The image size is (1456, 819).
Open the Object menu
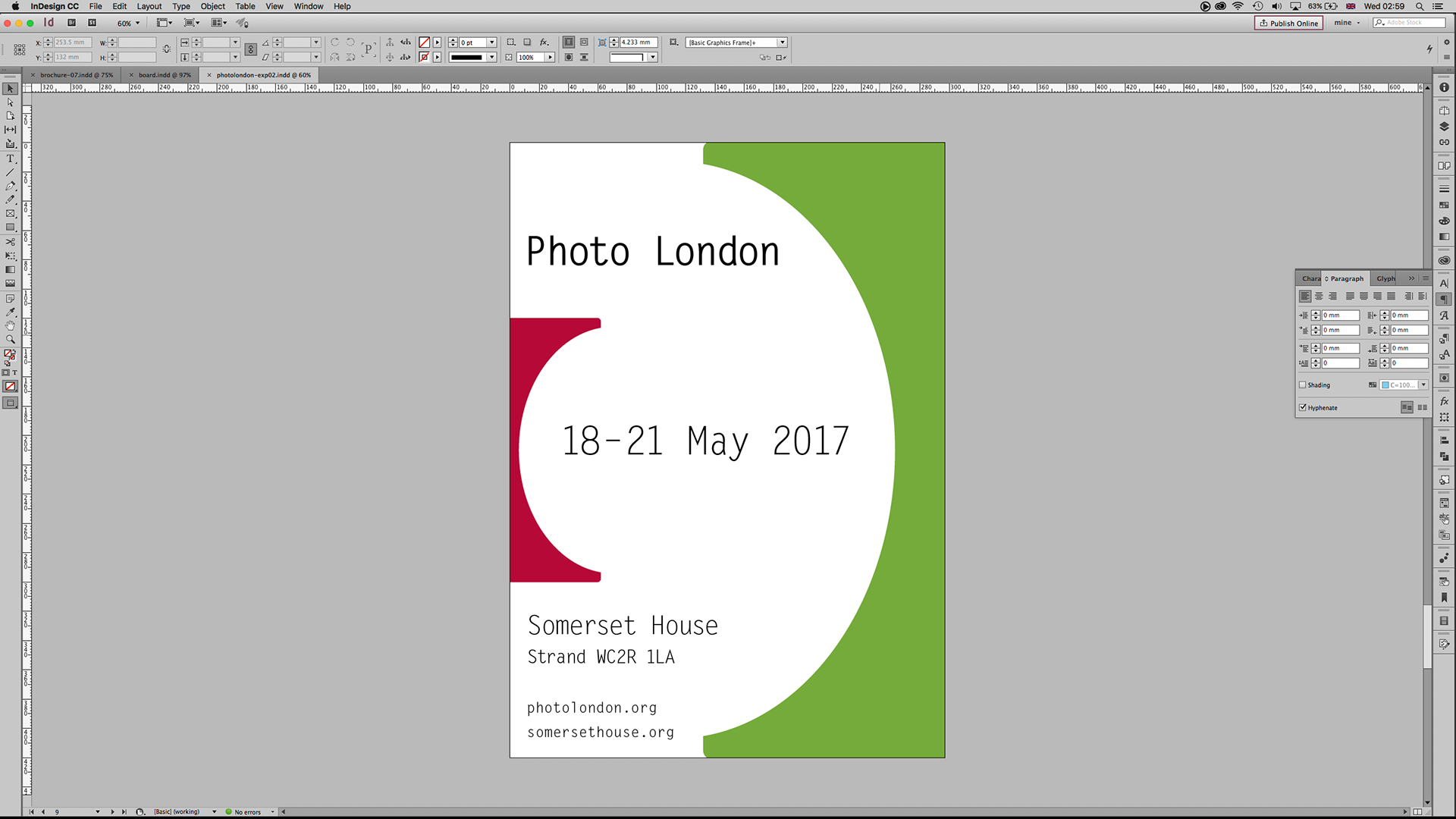(212, 6)
